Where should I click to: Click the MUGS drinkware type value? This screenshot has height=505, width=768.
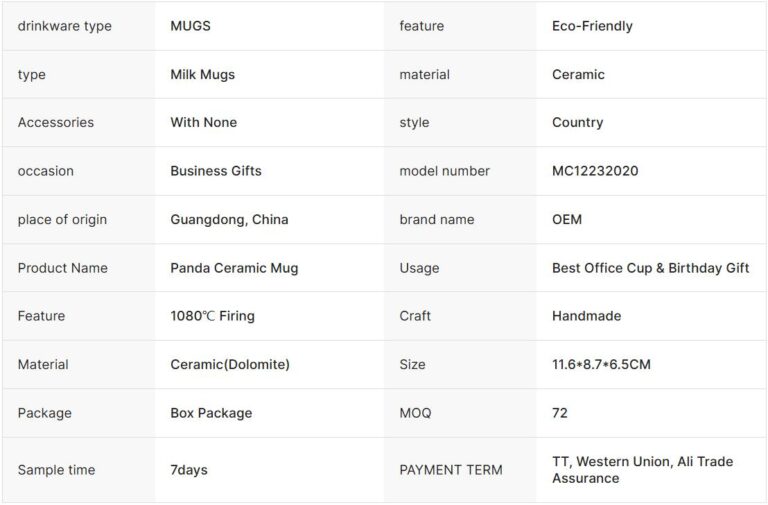[191, 26]
